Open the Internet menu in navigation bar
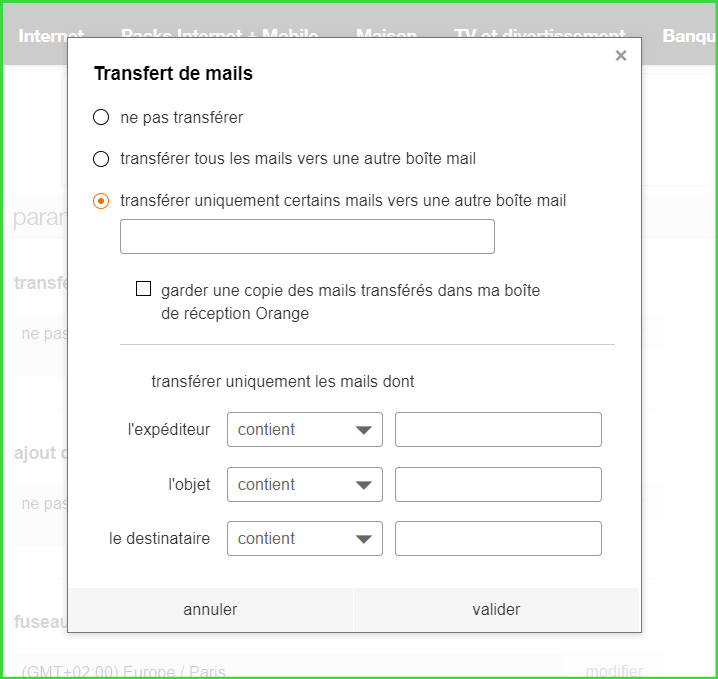This screenshot has width=718, height=679. point(51,36)
